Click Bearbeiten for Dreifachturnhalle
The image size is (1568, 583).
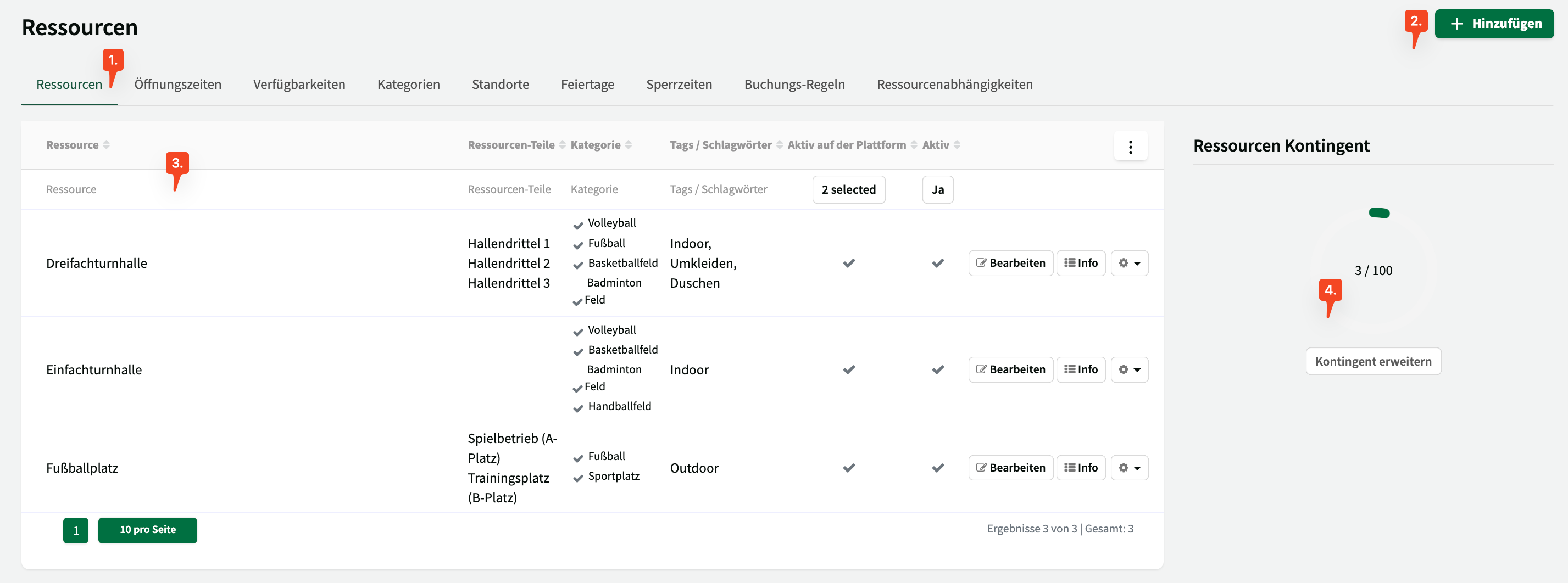[x=1010, y=264]
